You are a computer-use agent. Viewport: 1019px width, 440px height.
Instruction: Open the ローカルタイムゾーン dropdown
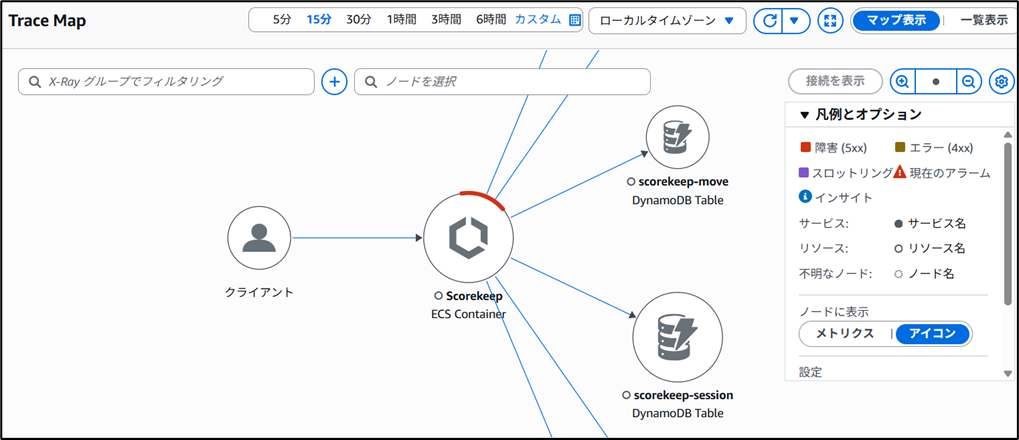pyautogui.click(x=667, y=21)
